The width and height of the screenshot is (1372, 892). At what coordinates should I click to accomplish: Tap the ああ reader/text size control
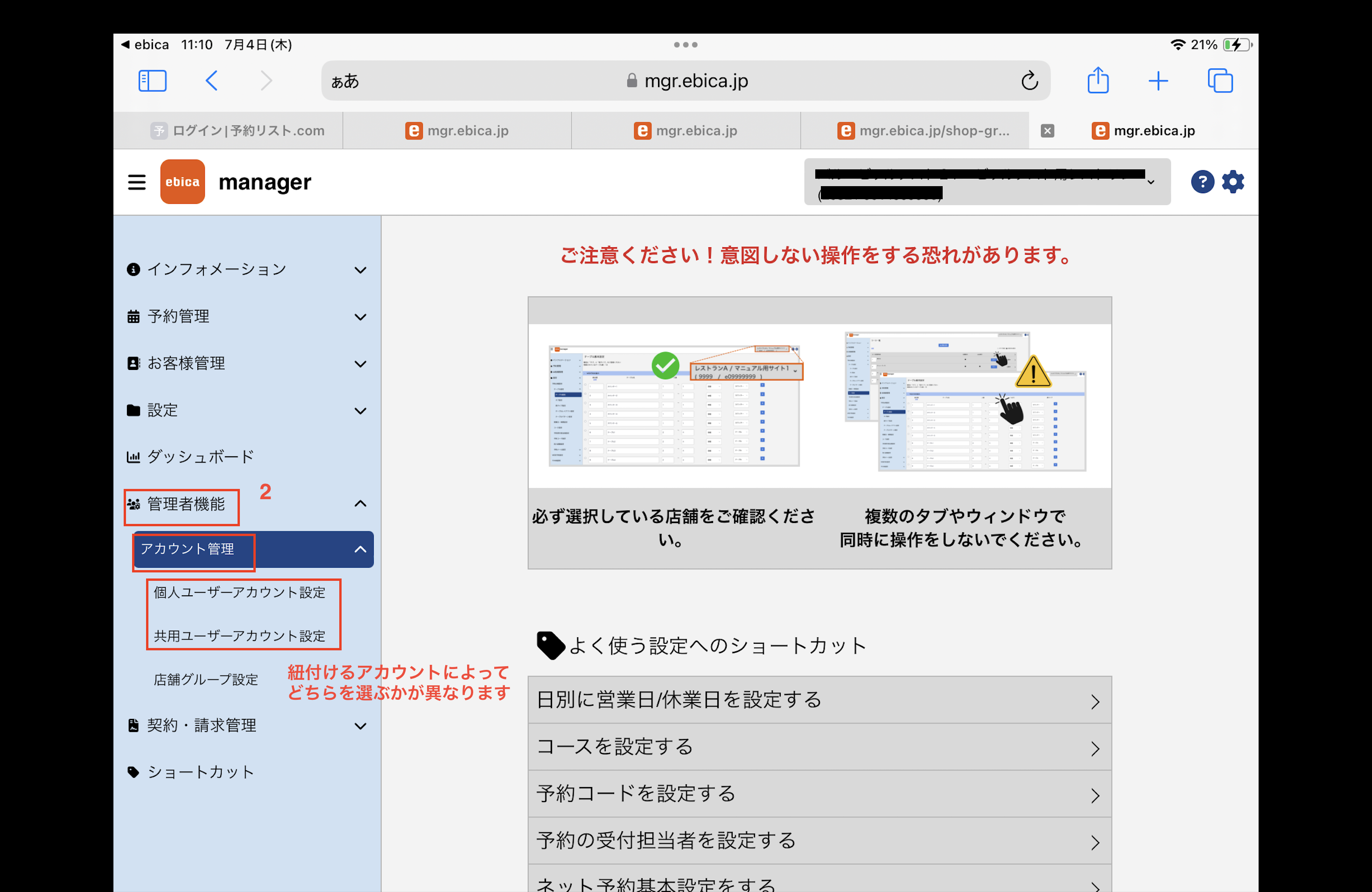click(345, 81)
